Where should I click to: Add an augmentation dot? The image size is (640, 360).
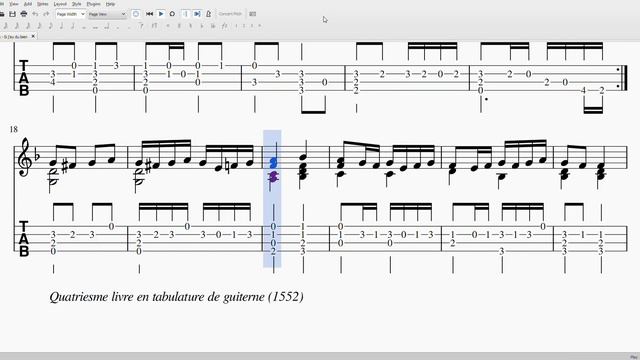[x=118, y=27]
